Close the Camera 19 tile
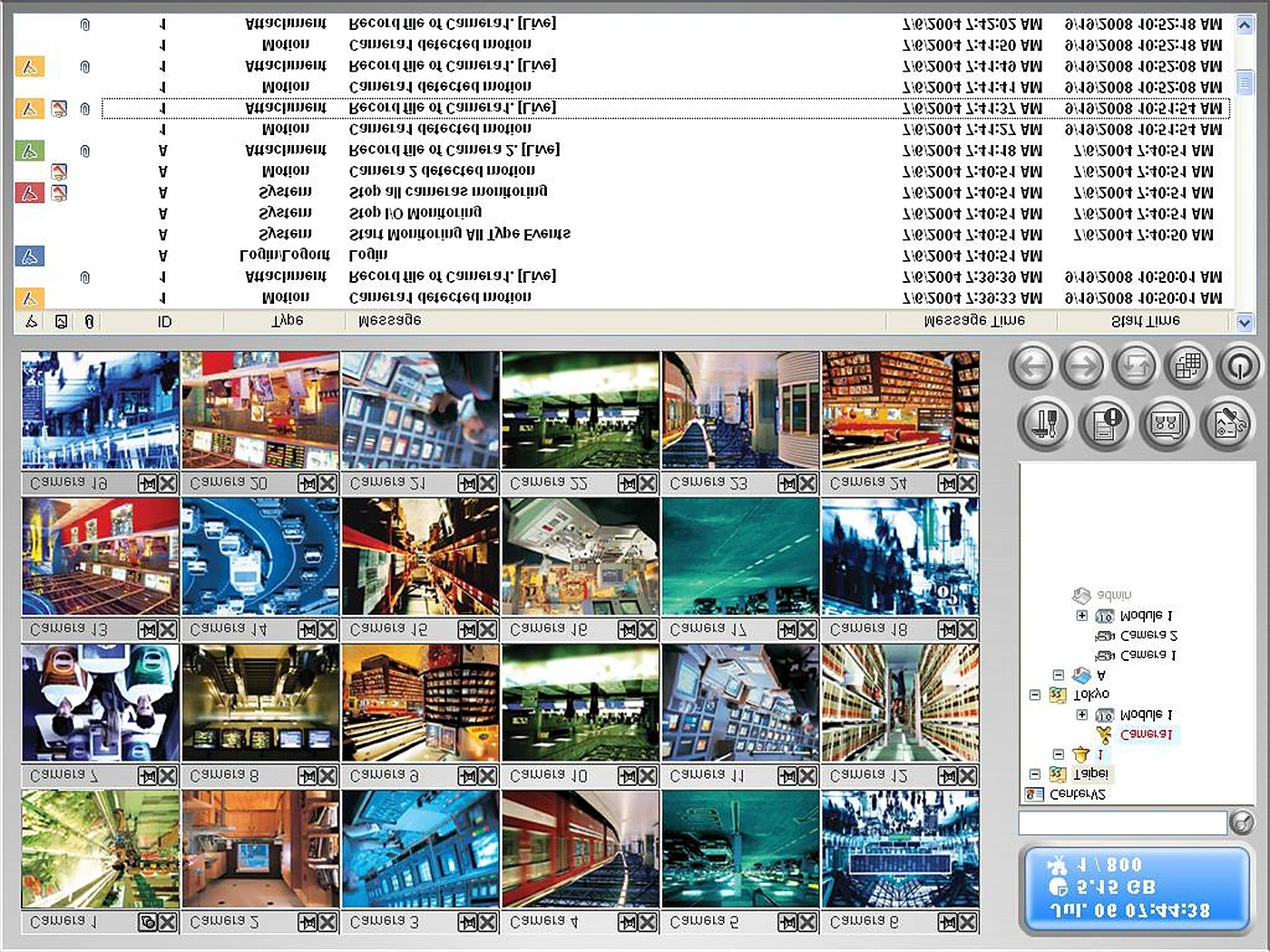1270x952 pixels. click(168, 484)
